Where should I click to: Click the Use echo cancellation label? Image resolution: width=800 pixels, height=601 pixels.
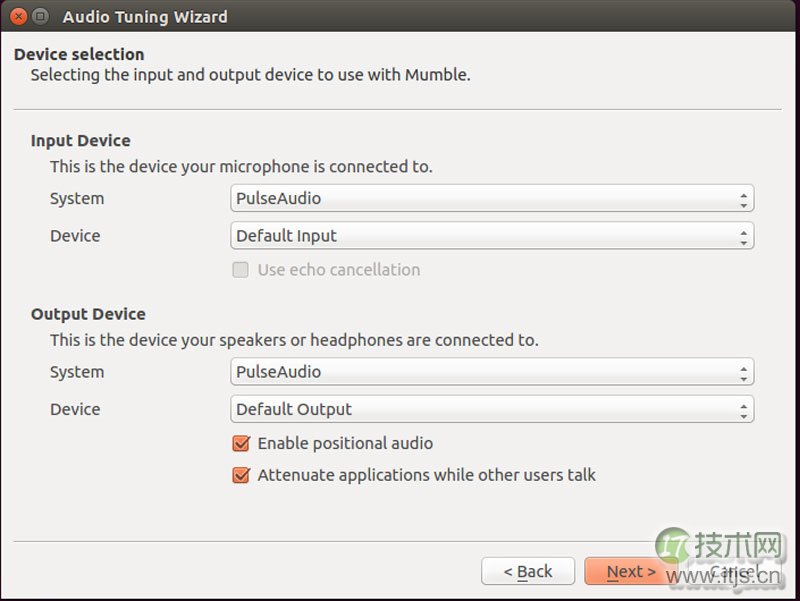[x=339, y=269]
